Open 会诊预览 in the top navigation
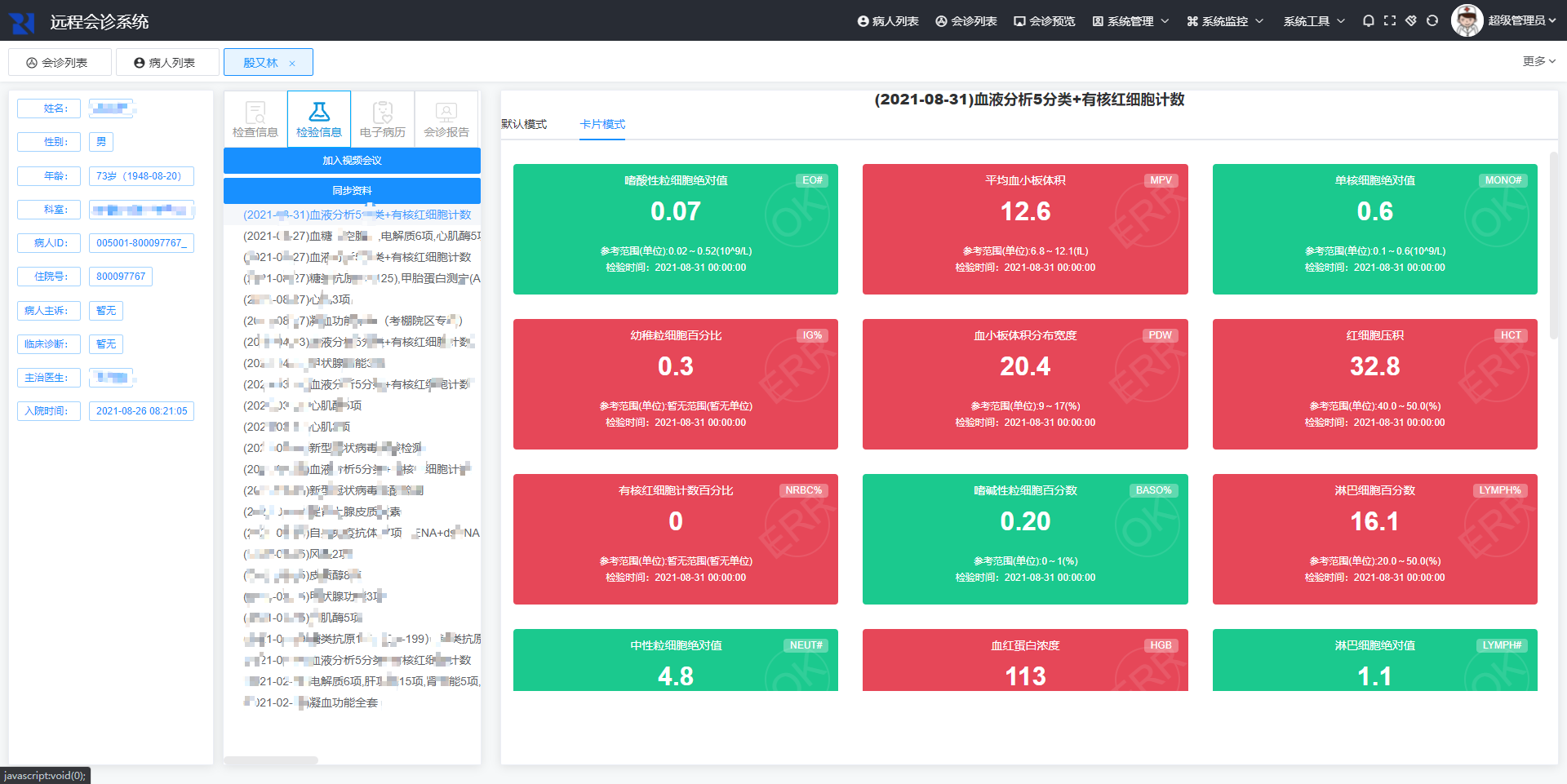1567x784 pixels. (1045, 21)
